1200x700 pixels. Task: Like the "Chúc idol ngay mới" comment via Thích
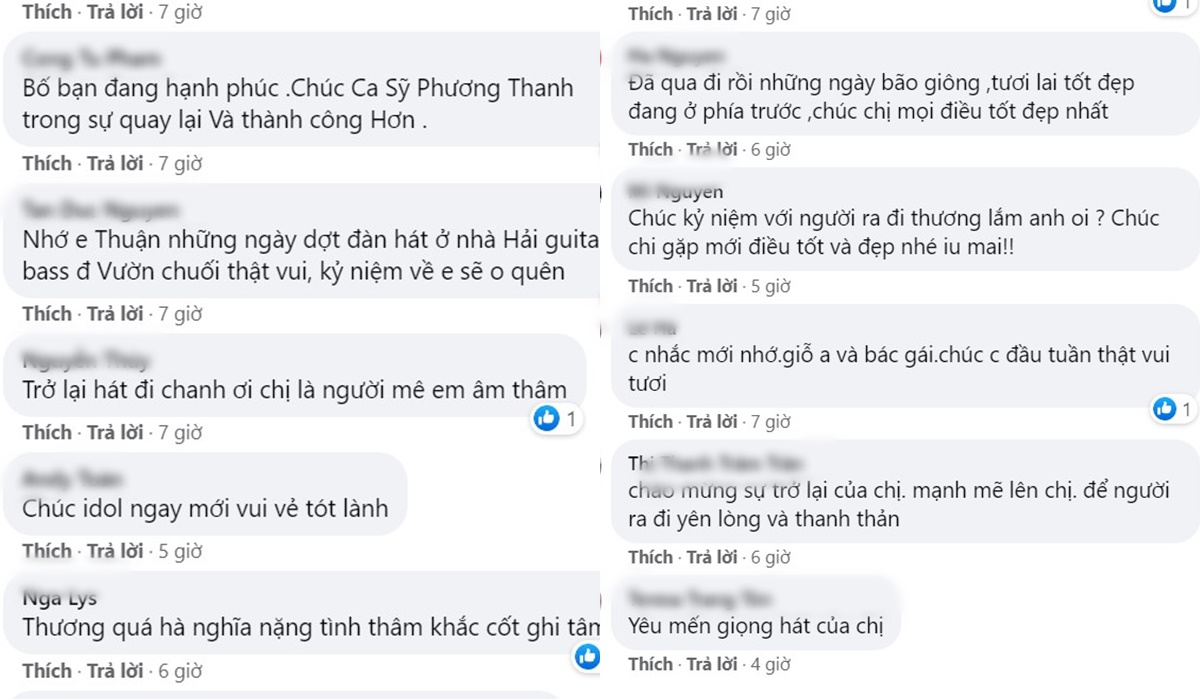tap(47, 551)
